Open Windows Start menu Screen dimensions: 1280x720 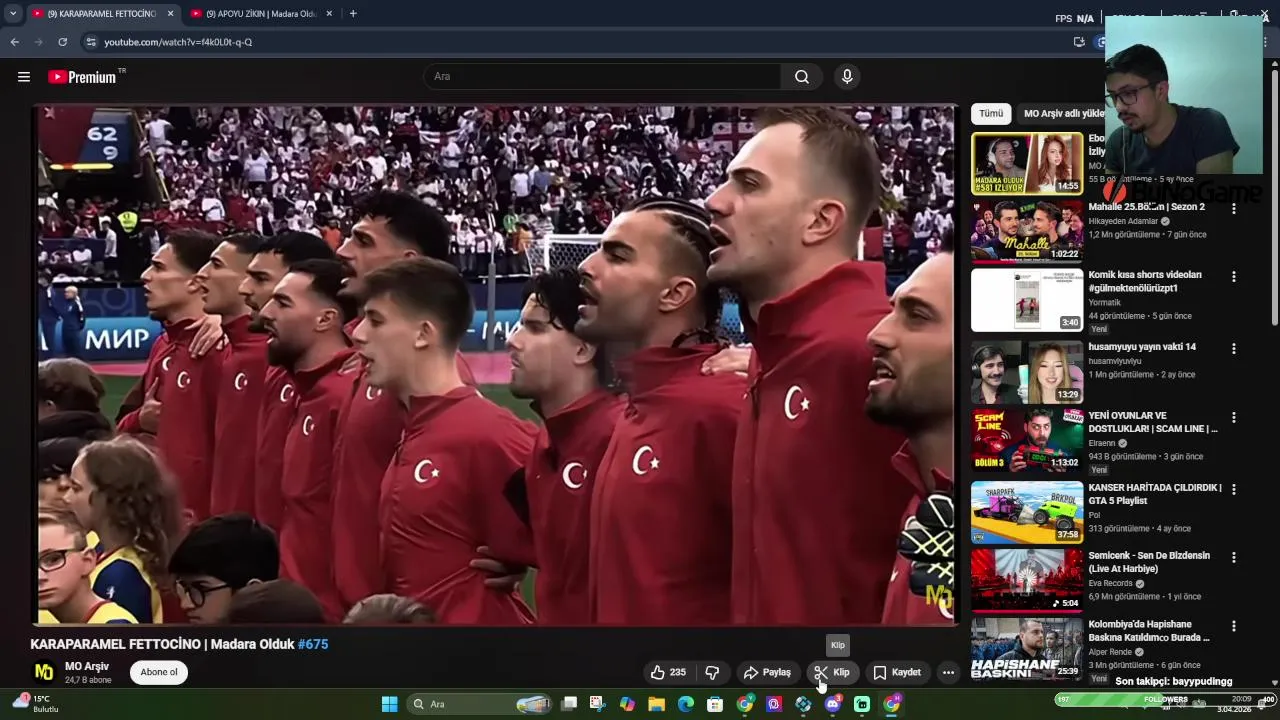click(x=389, y=704)
